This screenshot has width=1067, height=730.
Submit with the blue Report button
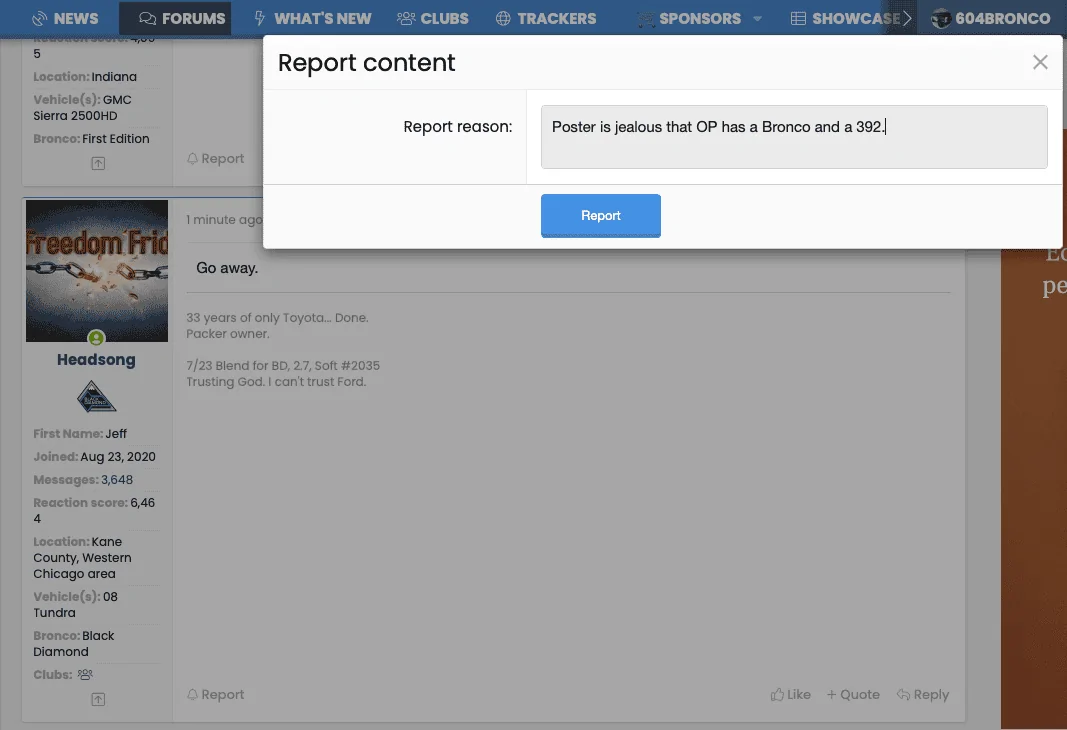pos(600,216)
